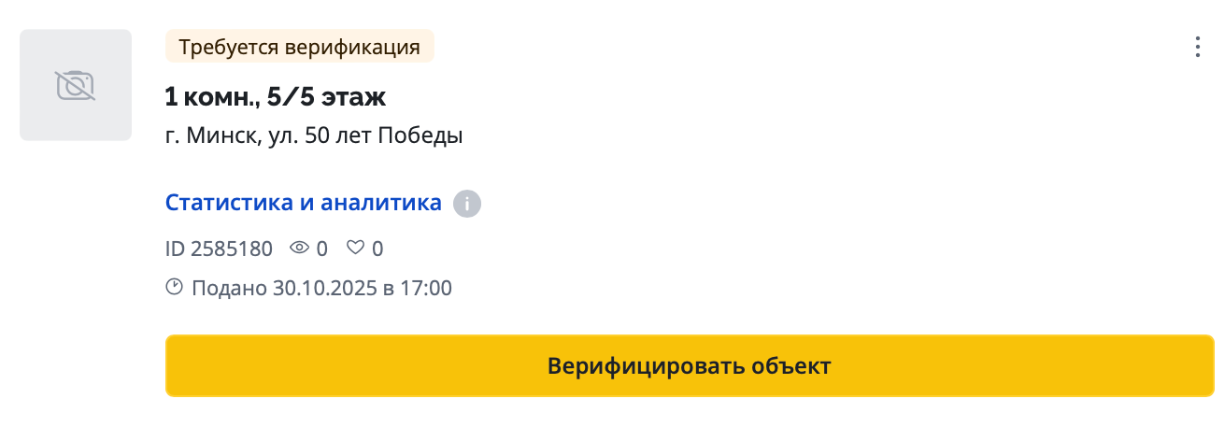The height and width of the screenshot is (422, 1229).
Task: Click the info icon beside Статистика и аналитика
Action: pyautogui.click(x=466, y=204)
